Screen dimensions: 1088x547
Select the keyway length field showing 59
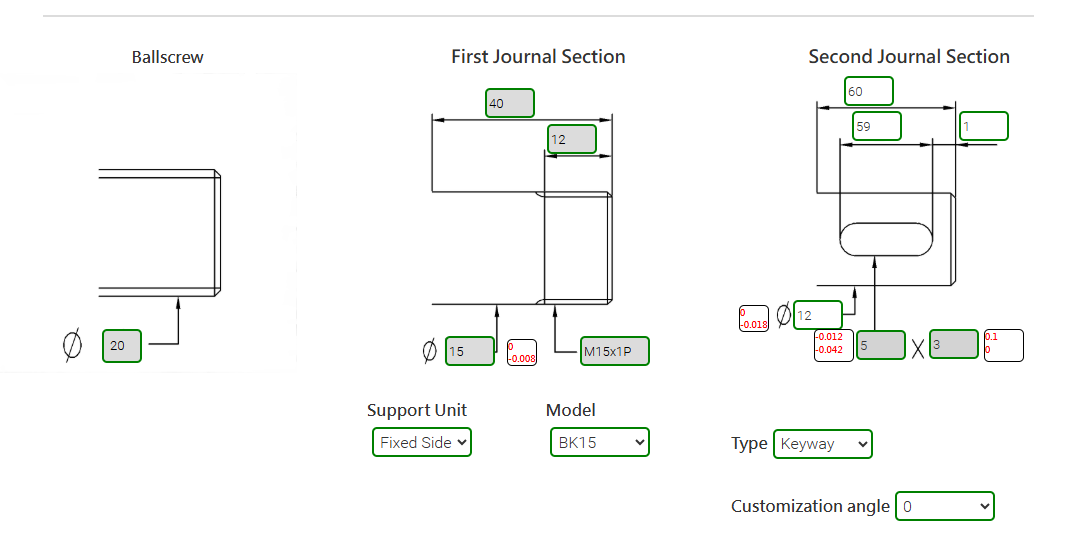point(876,126)
